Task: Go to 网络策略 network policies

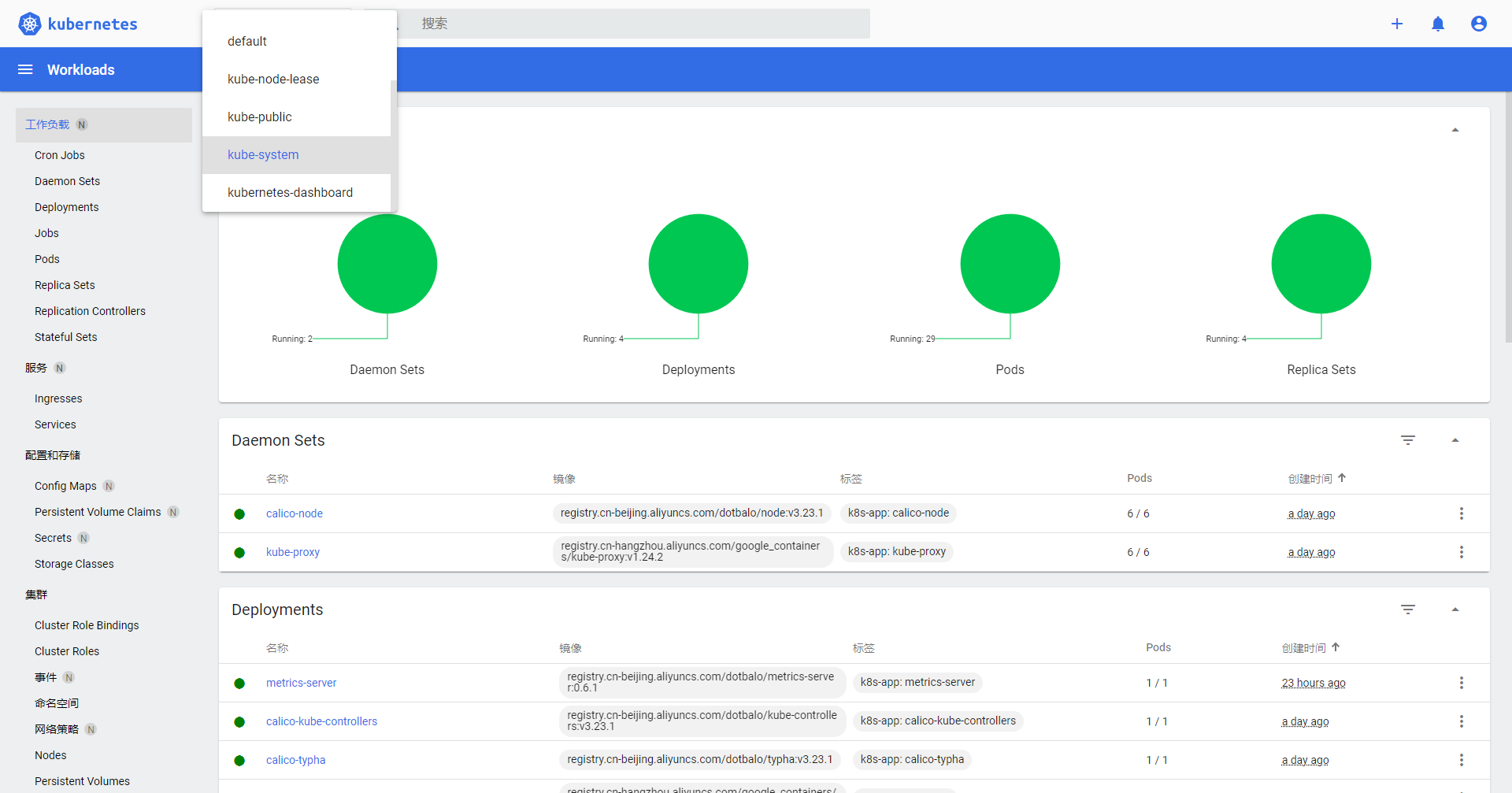Action: [x=57, y=729]
